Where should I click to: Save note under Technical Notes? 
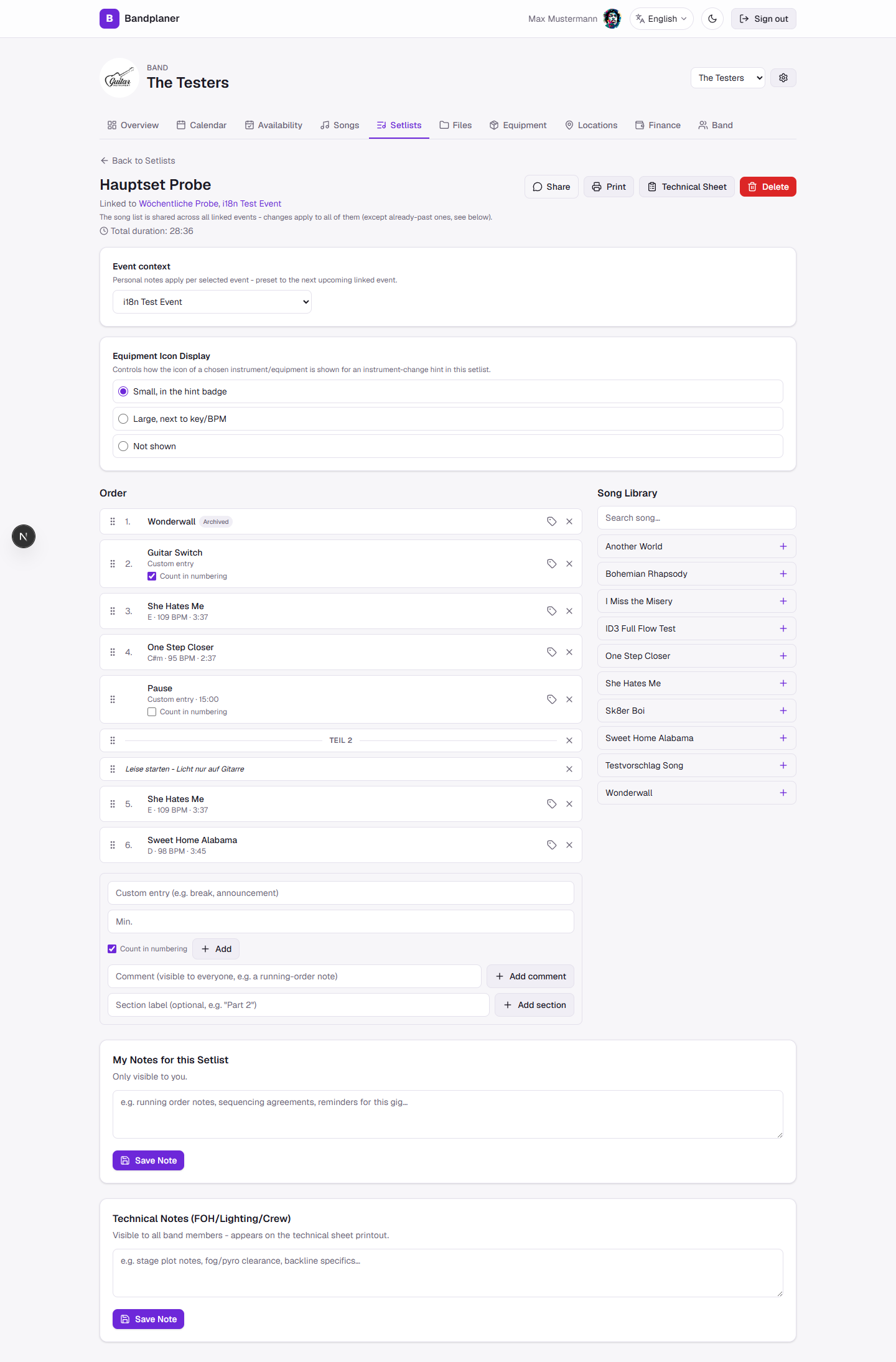(148, 1319)
